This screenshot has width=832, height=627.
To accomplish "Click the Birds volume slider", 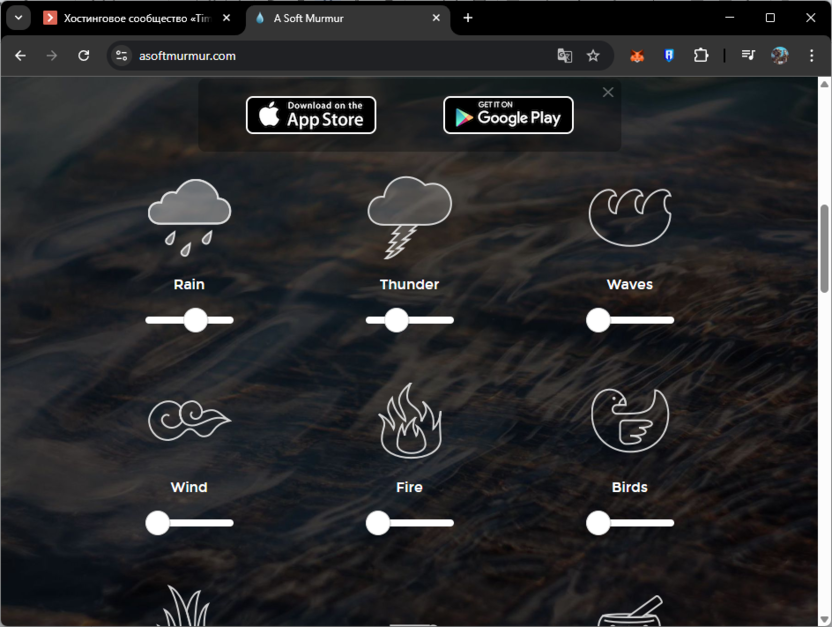I will (x=630, y=523).
